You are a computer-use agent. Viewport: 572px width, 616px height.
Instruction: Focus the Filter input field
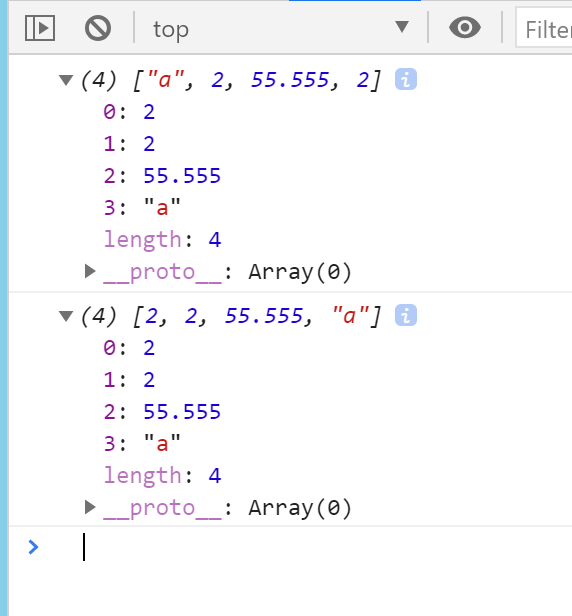pyautogui.click(x=544, y=29)
